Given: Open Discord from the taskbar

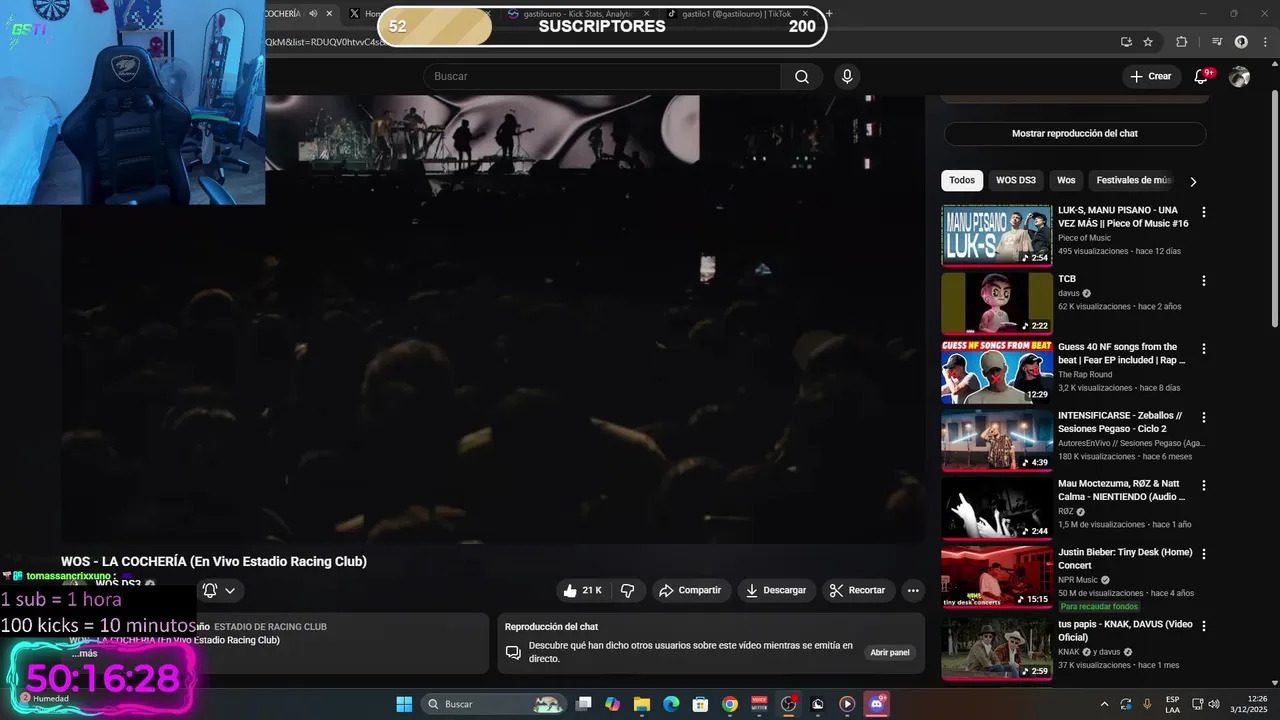Looking at the screenshot, I should click(877, 704).
